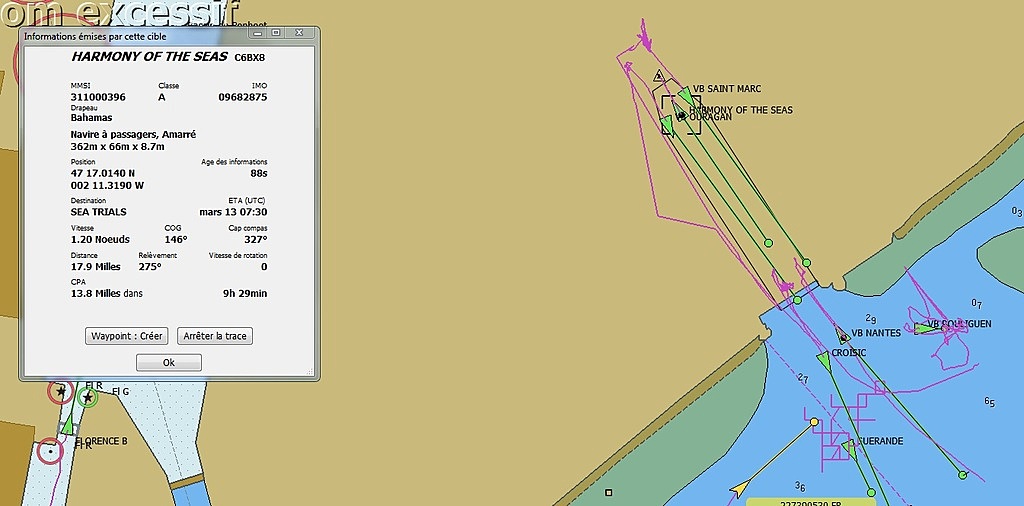Screen dimensions: 1024x506
Task: Click the dialog title 'Informations émises par cette cible'
Action: click(95, 37)
